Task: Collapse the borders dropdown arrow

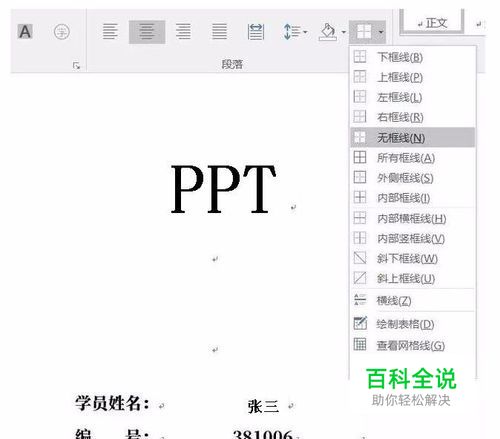Action: (x=381, y=32)
